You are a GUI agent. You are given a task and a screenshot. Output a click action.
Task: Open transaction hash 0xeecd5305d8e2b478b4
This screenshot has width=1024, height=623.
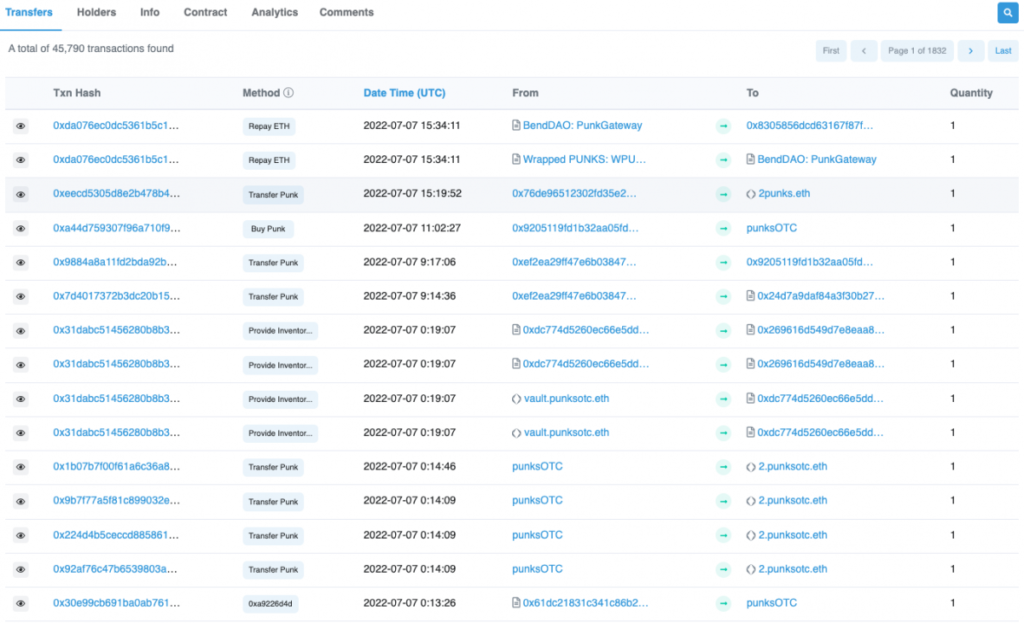116,193
